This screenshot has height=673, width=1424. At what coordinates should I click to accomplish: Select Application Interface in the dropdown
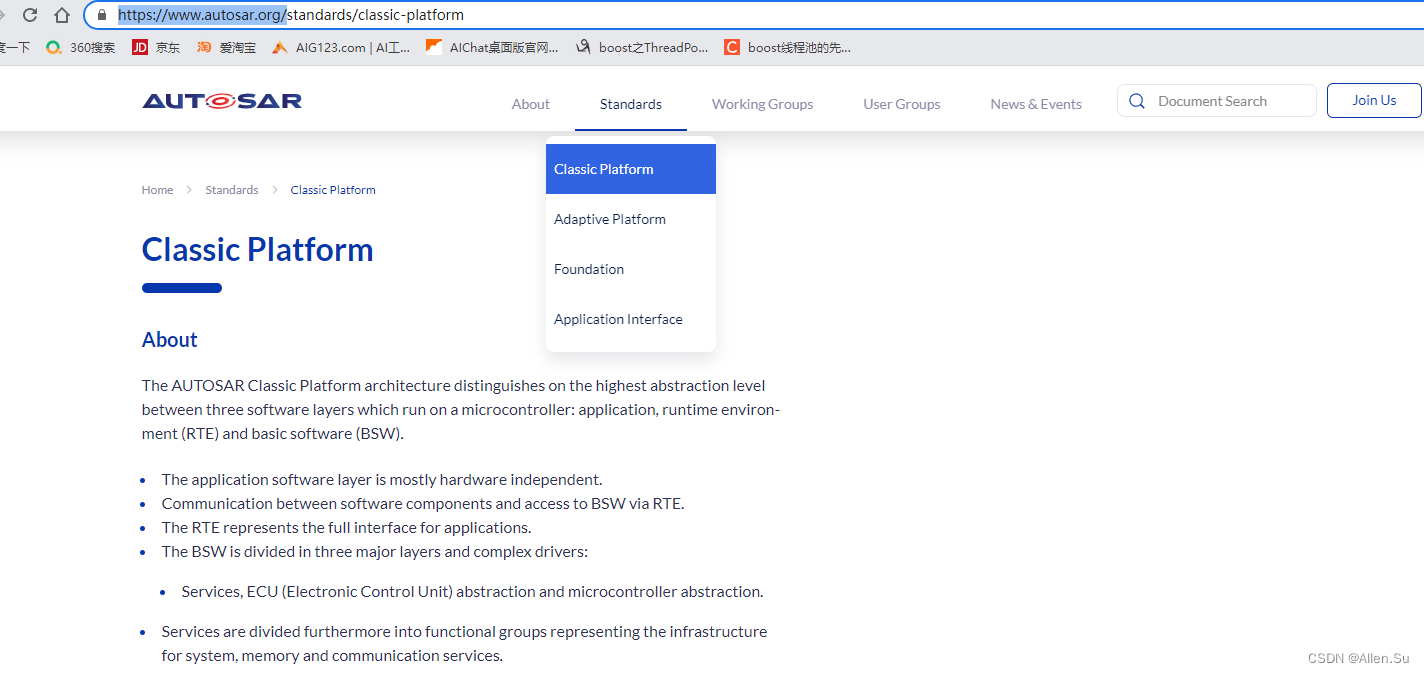pos(631,319)
